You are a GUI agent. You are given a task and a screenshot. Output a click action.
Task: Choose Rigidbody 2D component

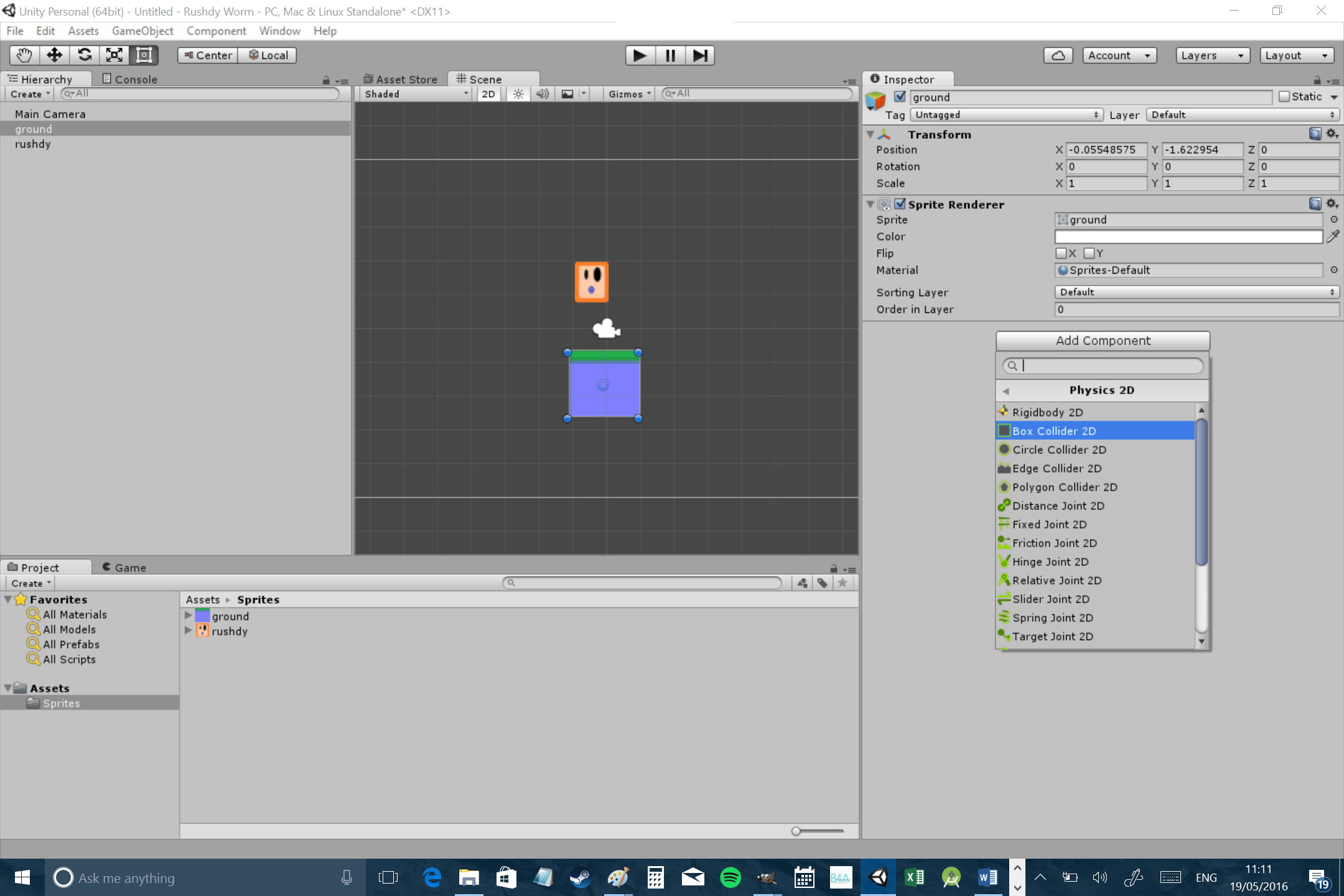pyautogui.click(x=1095, y=412)
